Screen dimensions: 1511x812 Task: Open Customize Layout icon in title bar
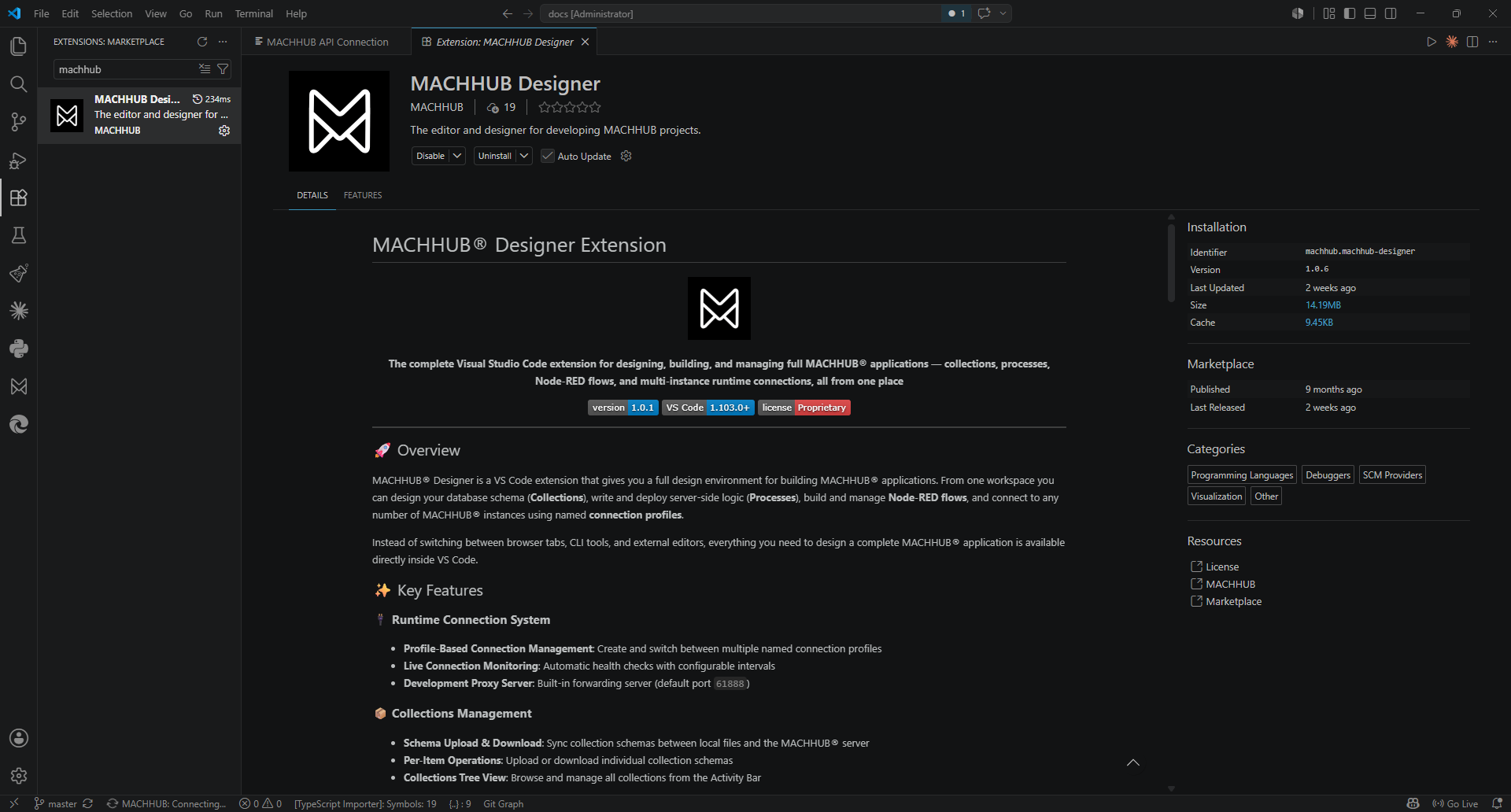1329,13
